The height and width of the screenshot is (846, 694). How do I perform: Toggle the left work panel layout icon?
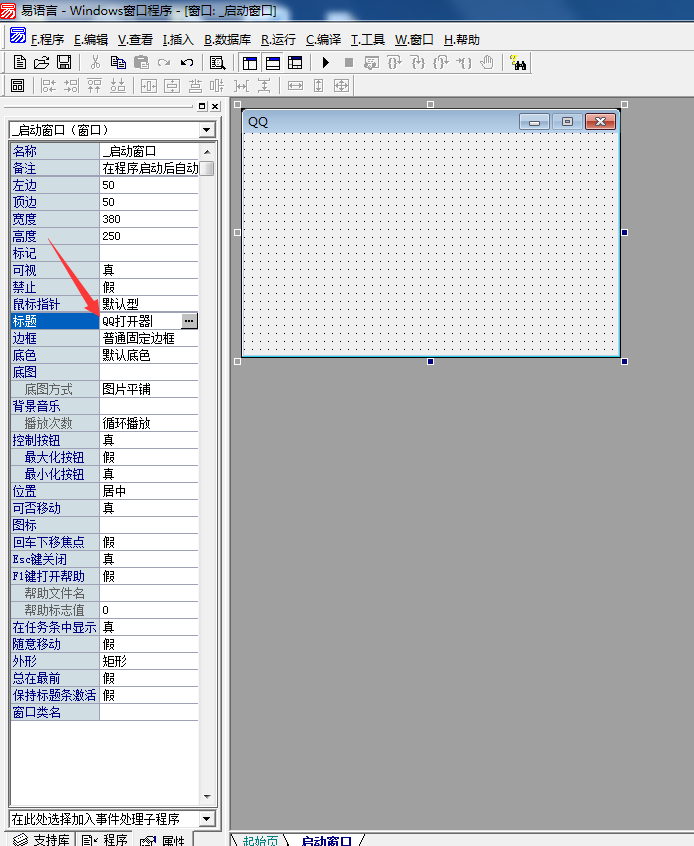pos(250,63)
